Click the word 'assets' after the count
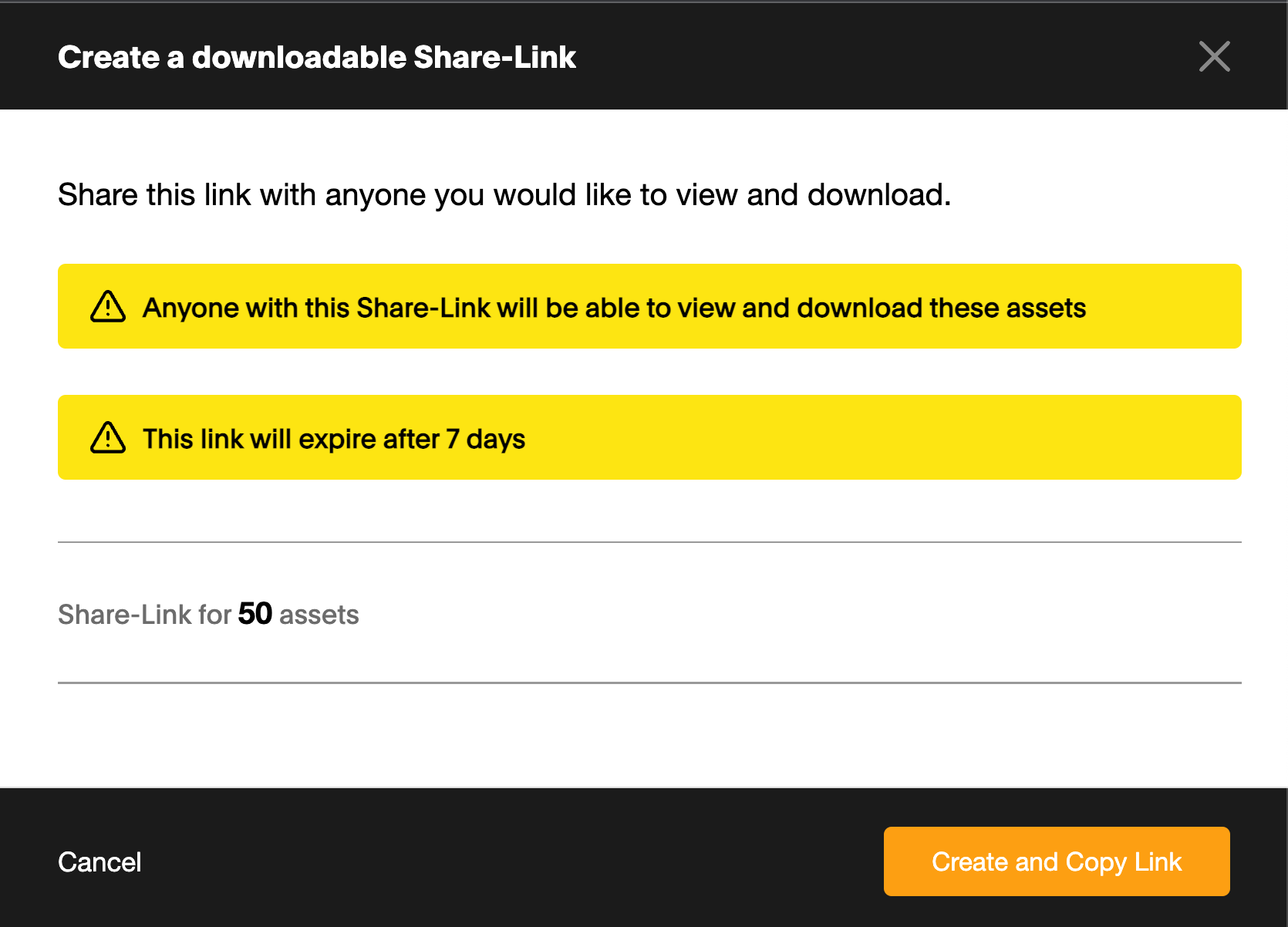This screenshot has width=1288, height=927. click(319, 615)
